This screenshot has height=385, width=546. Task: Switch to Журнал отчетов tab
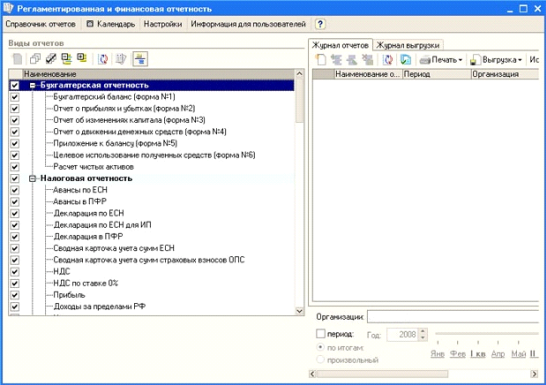340,45
